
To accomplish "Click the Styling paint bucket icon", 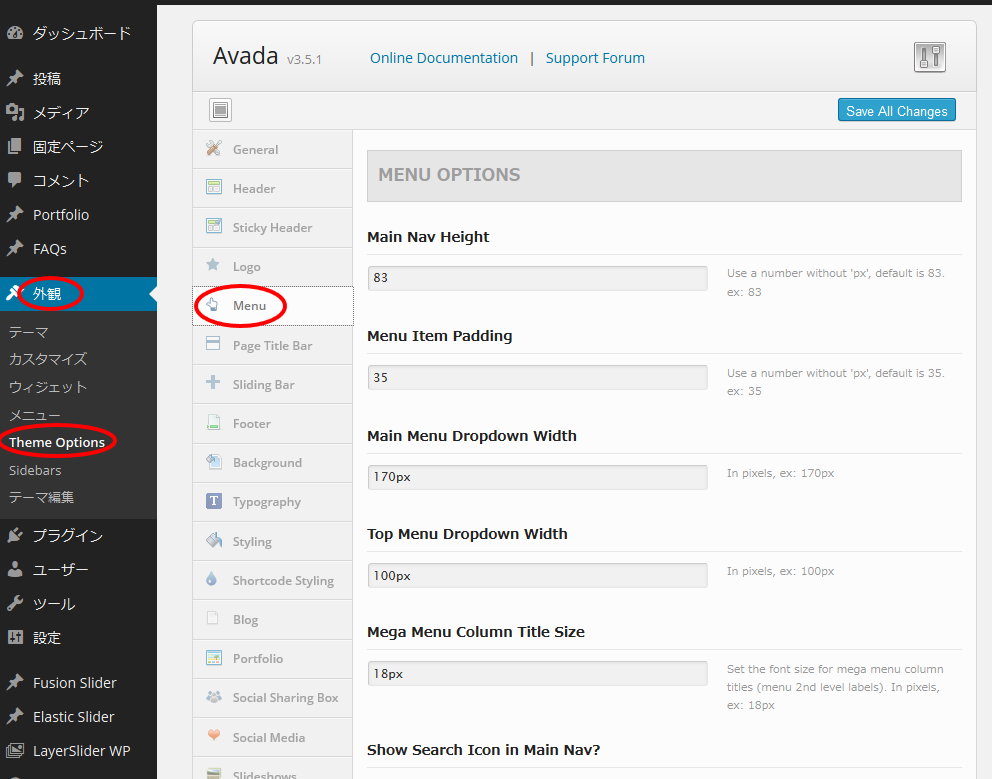I will [213, 541].
